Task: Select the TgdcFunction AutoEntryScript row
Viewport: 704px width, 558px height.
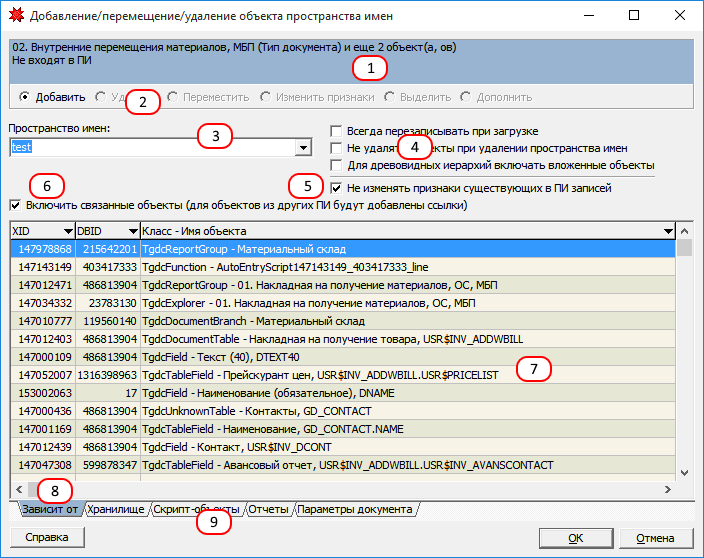Action: point(300,267)
